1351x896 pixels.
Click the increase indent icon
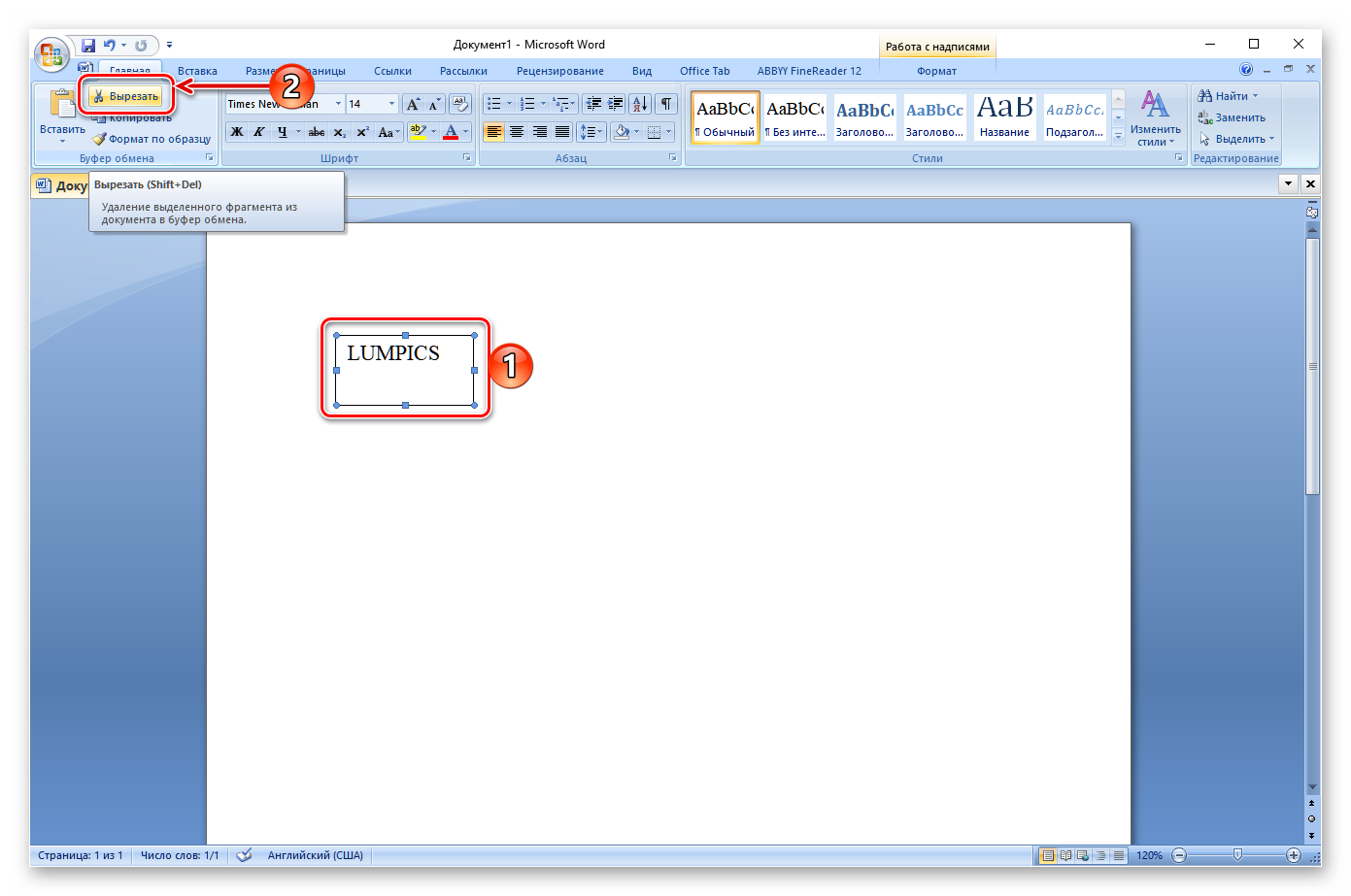615,104
